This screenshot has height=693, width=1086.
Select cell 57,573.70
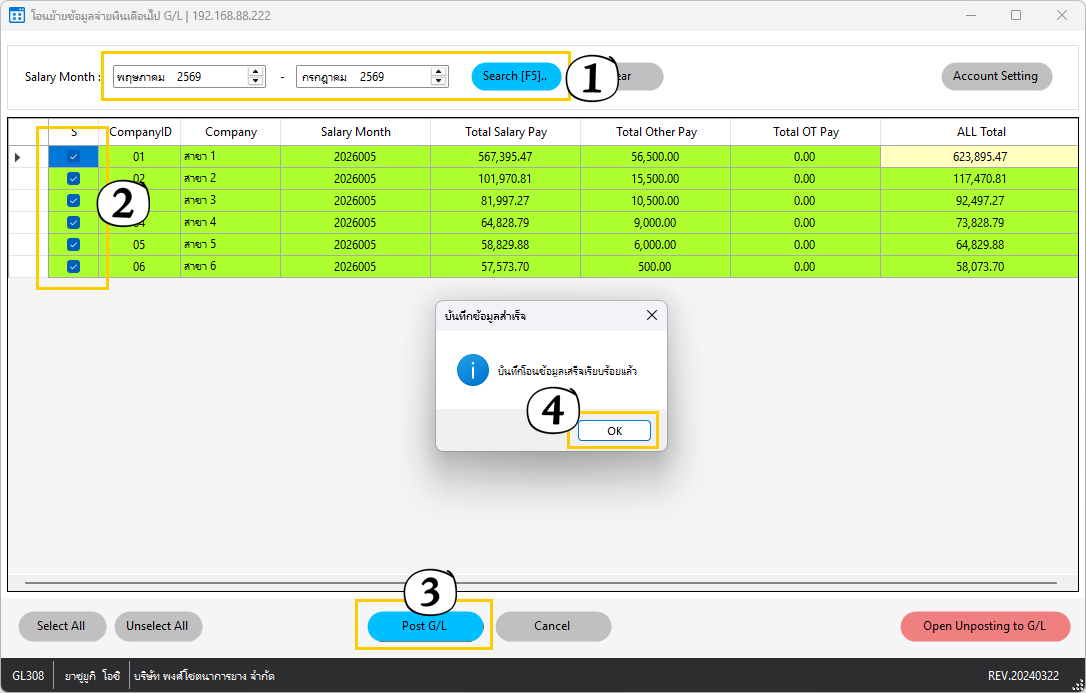(x=506, y=267)
